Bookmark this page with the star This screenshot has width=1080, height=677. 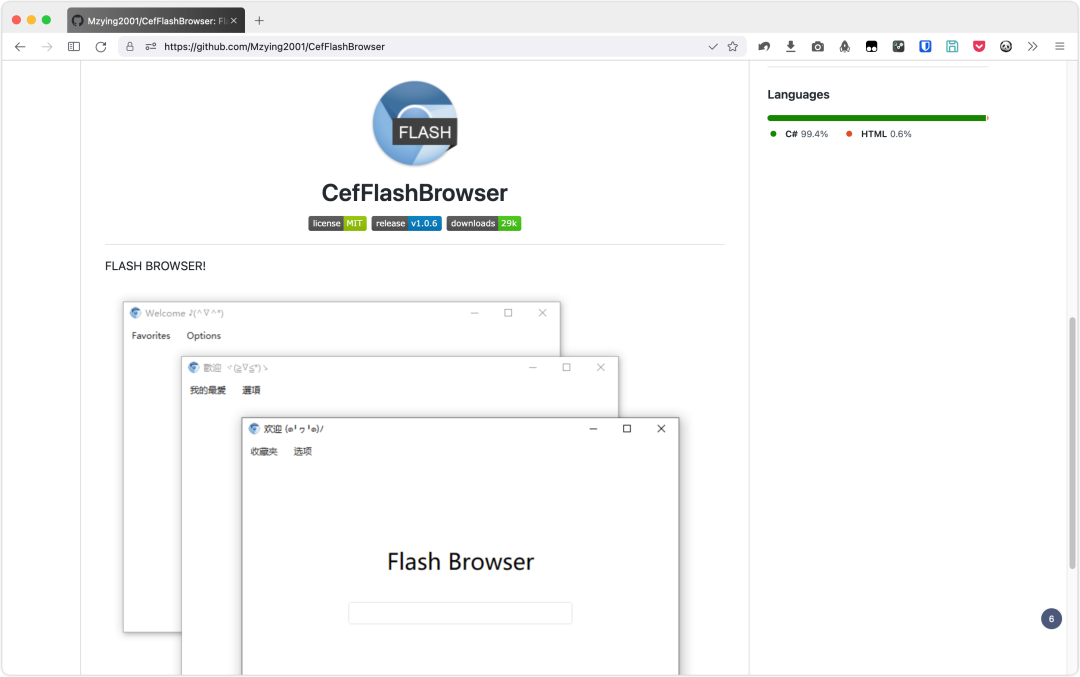(x=733, y=47)
